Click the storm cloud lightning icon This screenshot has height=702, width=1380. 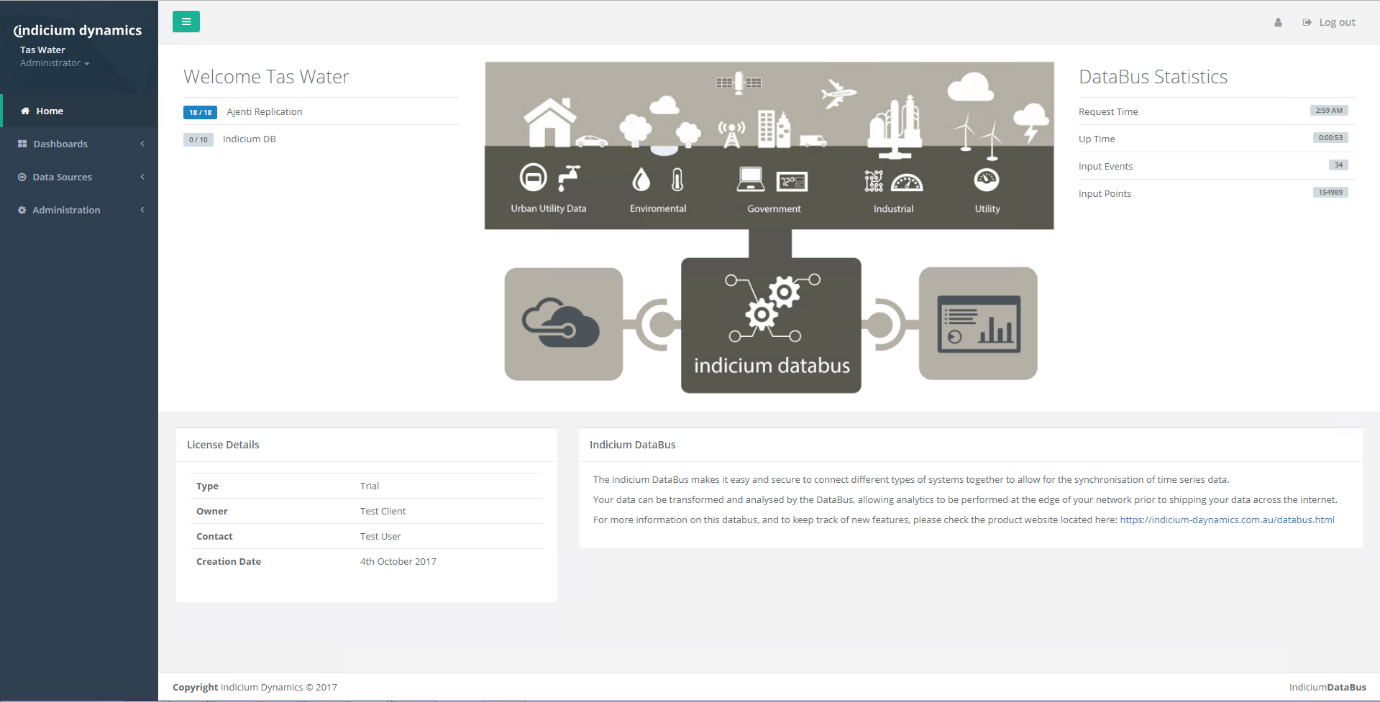(x=1031, y=123)
